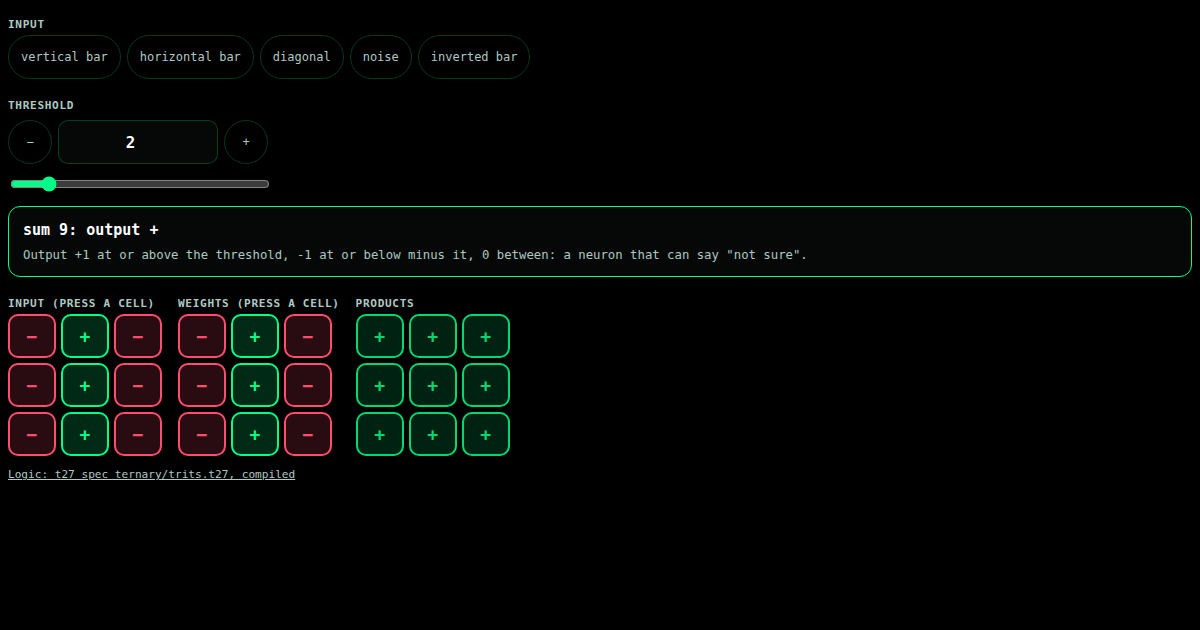The image size is (1200, 630).
Task: Click the center cell of the Products grid
Action: (x=433, y=385)
